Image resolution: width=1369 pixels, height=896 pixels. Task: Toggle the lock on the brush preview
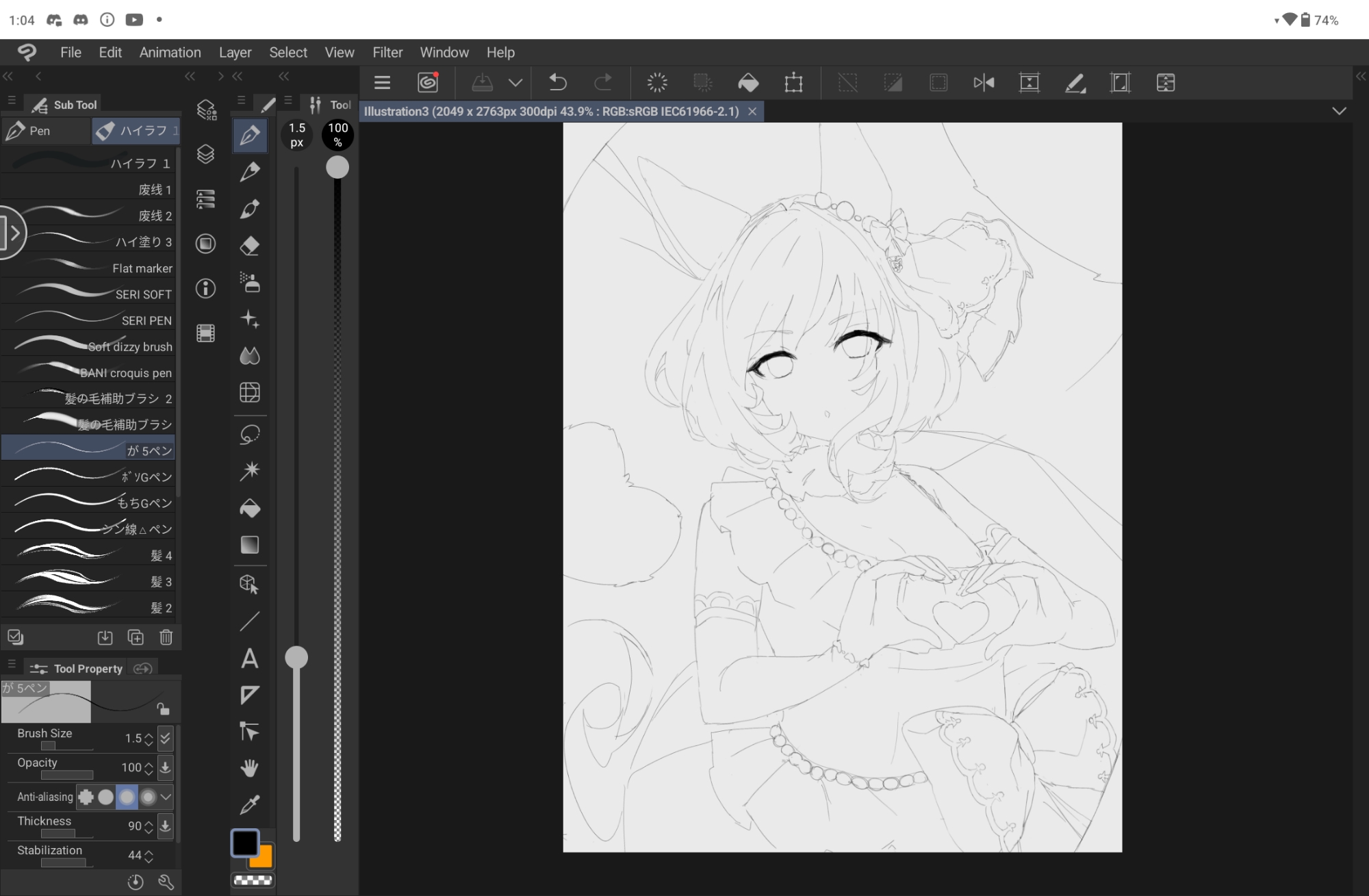click(x=163, y=708)
